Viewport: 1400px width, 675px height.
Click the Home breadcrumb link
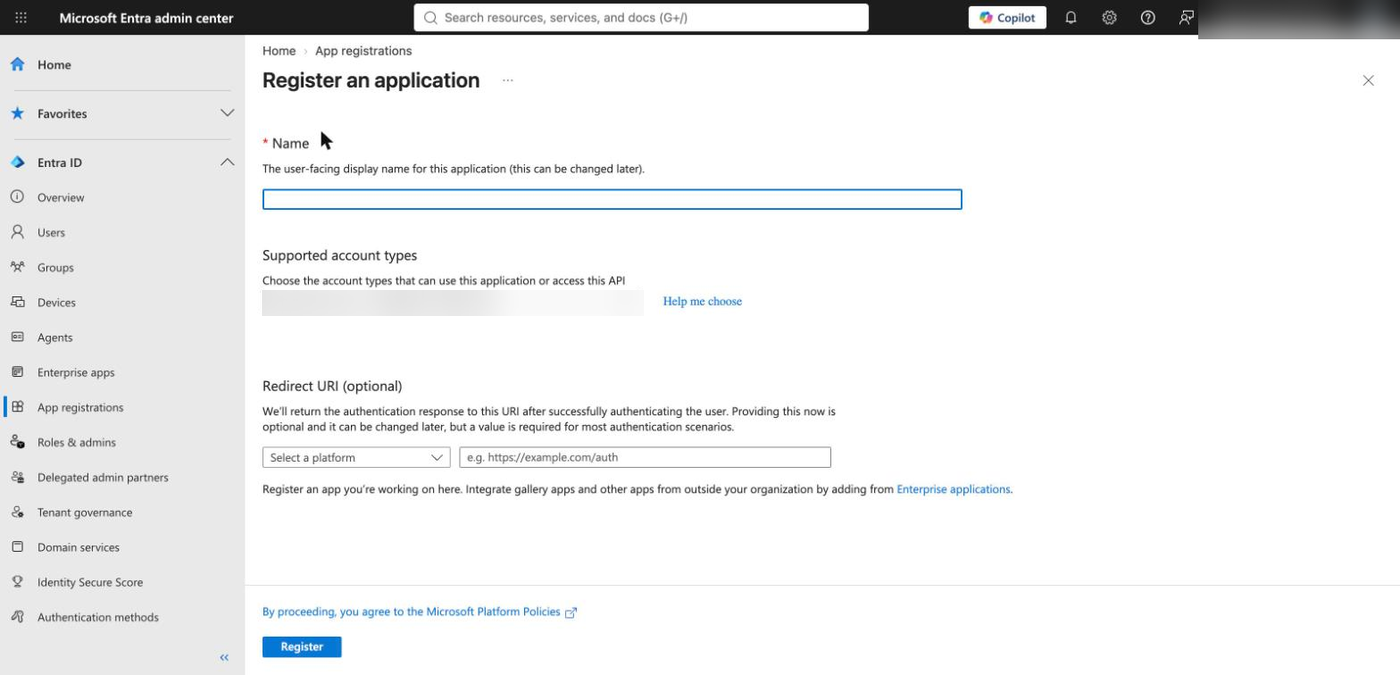pos(279,51)
